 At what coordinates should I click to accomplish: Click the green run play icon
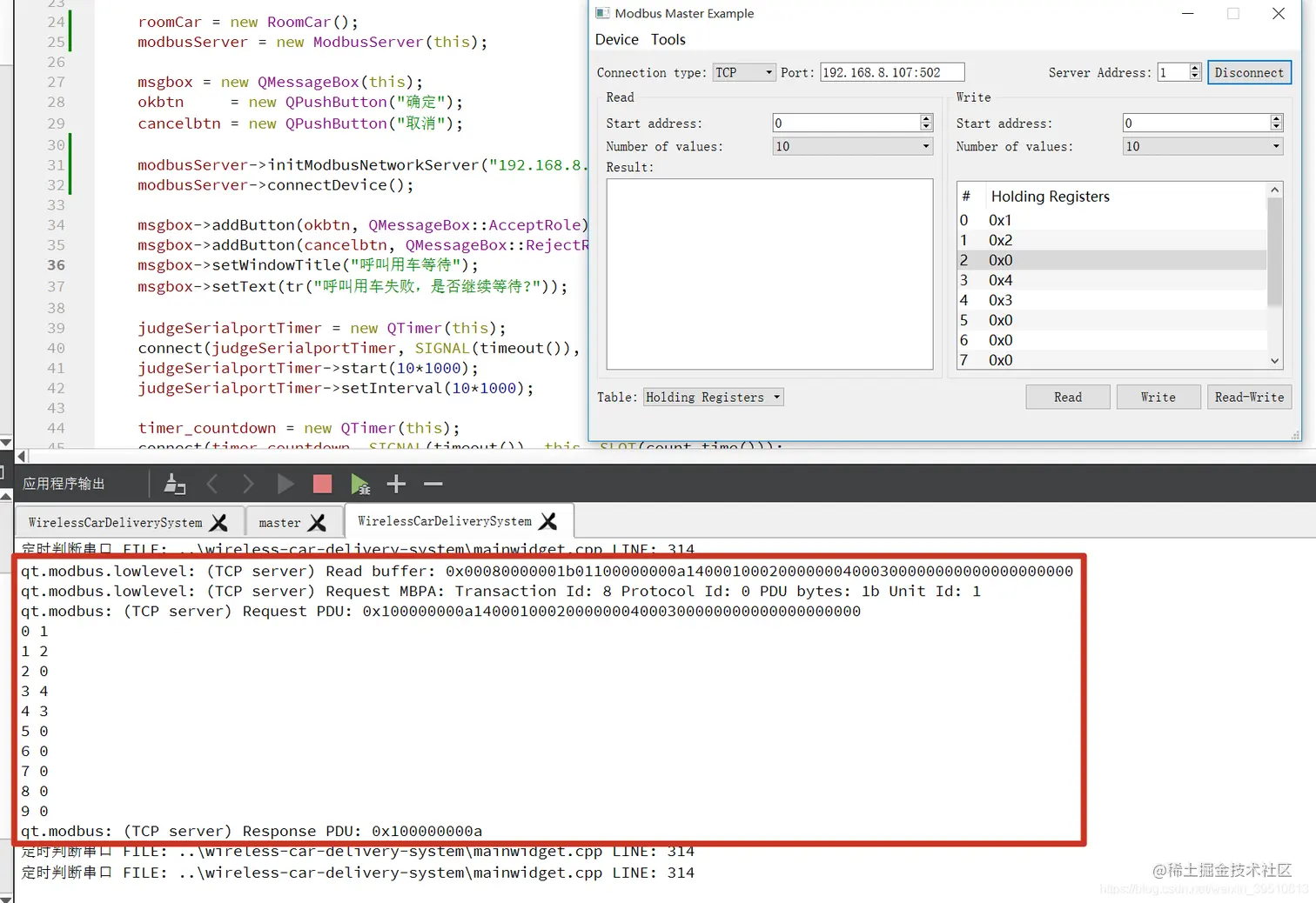285,484
